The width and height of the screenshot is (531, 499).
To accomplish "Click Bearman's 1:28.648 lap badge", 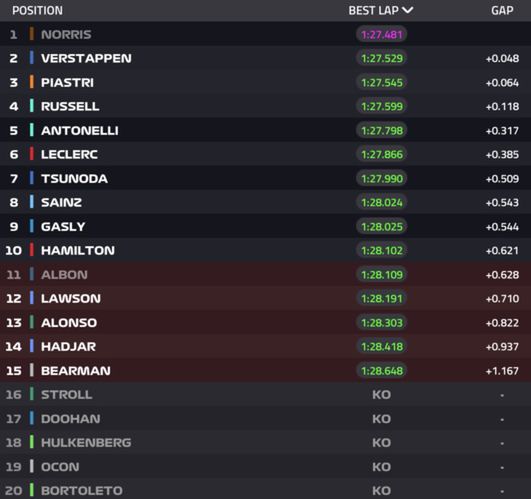I will click(x=382, y=371).
